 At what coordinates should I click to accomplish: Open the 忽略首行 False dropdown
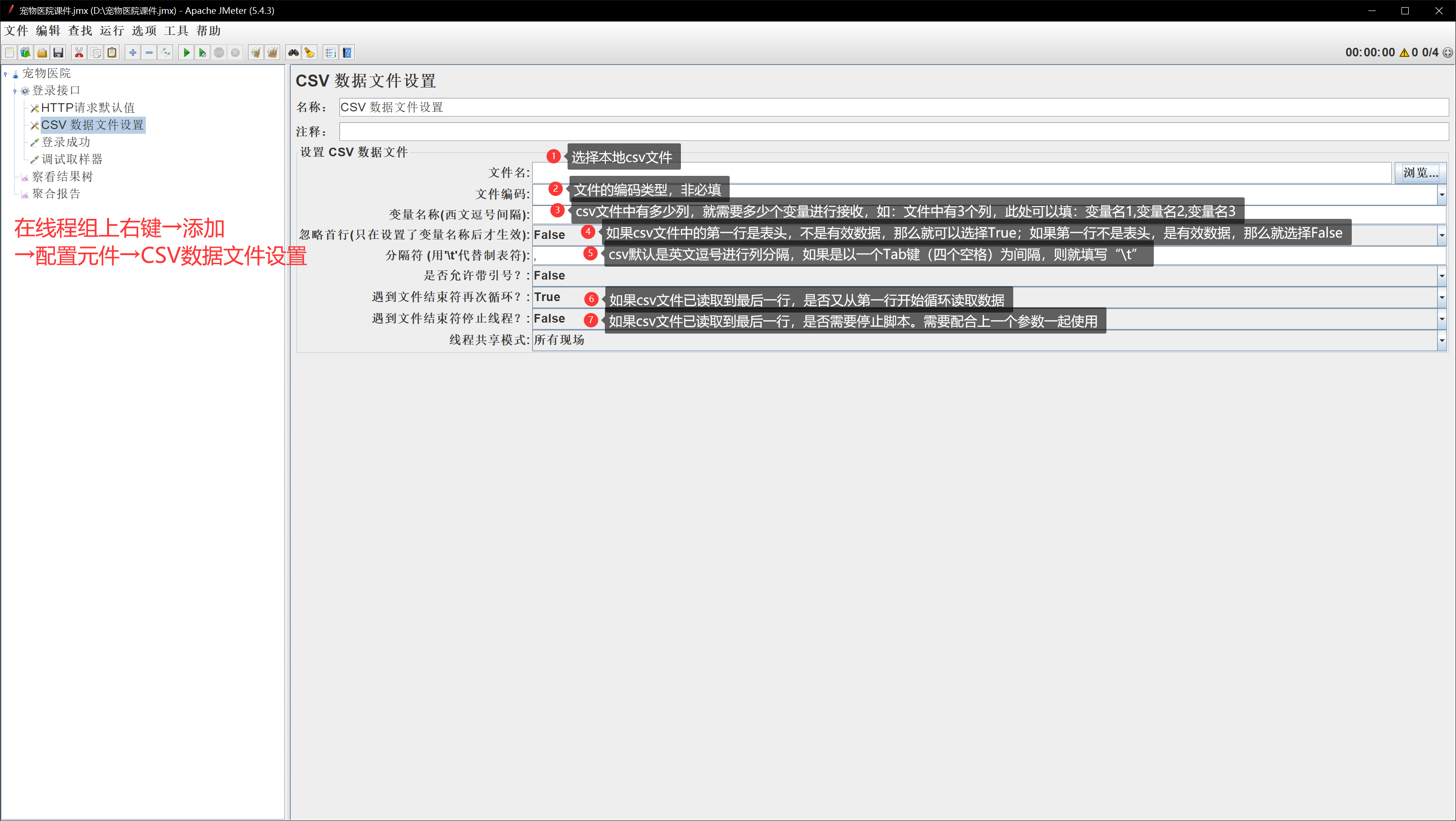pyautogui.click(x=1441, y=235)
